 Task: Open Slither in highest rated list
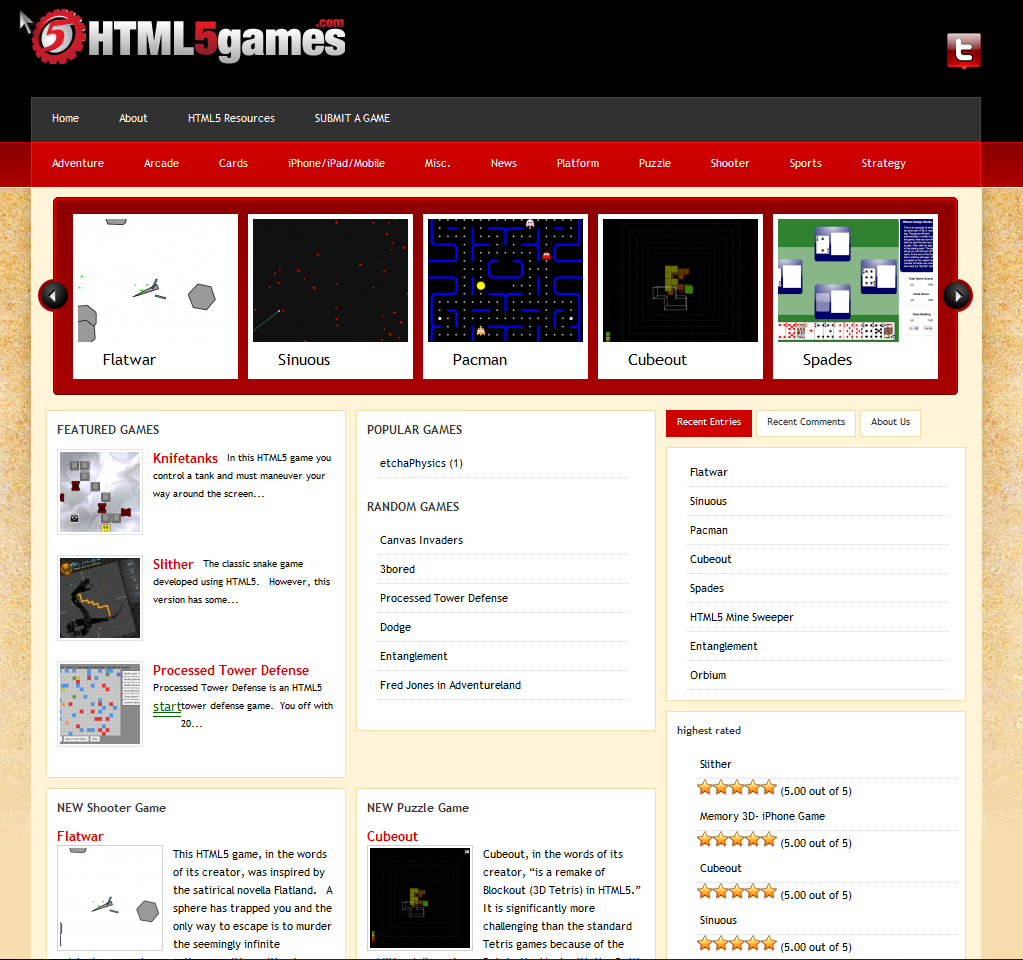715,764
